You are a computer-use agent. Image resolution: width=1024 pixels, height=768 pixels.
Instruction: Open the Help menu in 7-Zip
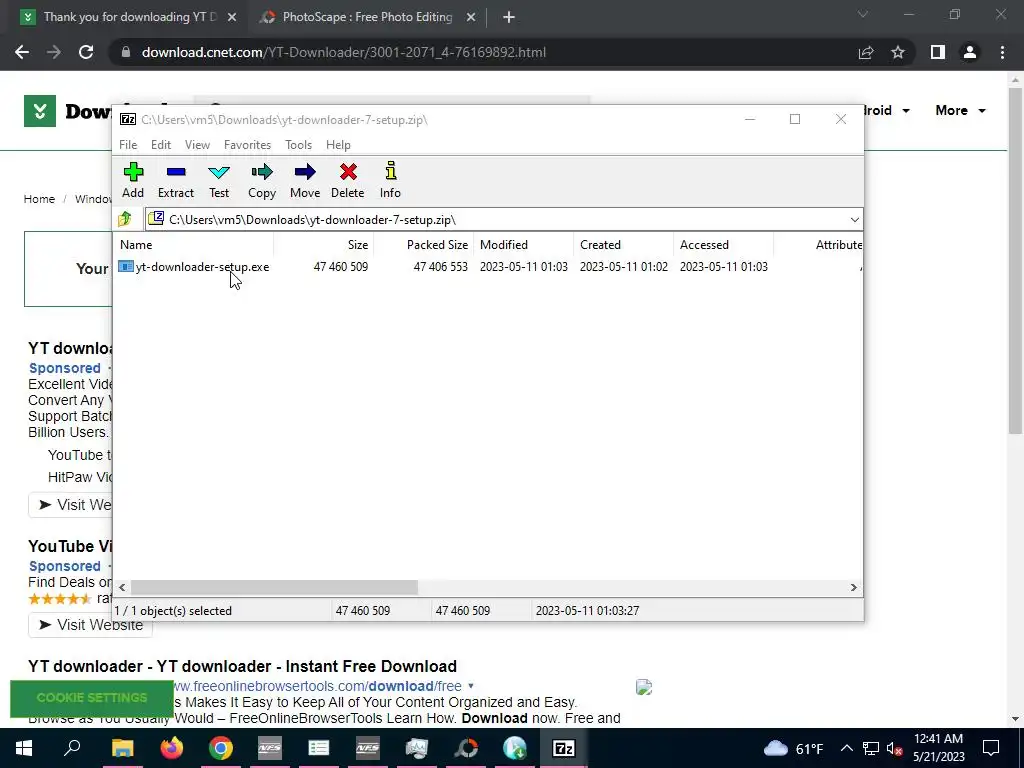point(338,145)
